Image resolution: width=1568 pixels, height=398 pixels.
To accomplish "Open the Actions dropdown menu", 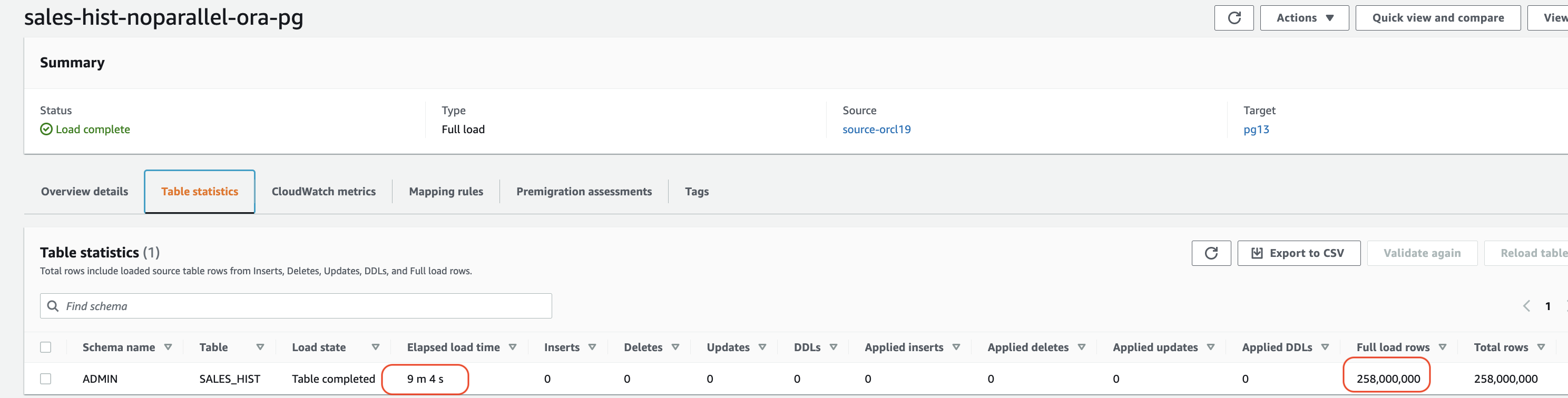I will click(x=1304, y=18).
